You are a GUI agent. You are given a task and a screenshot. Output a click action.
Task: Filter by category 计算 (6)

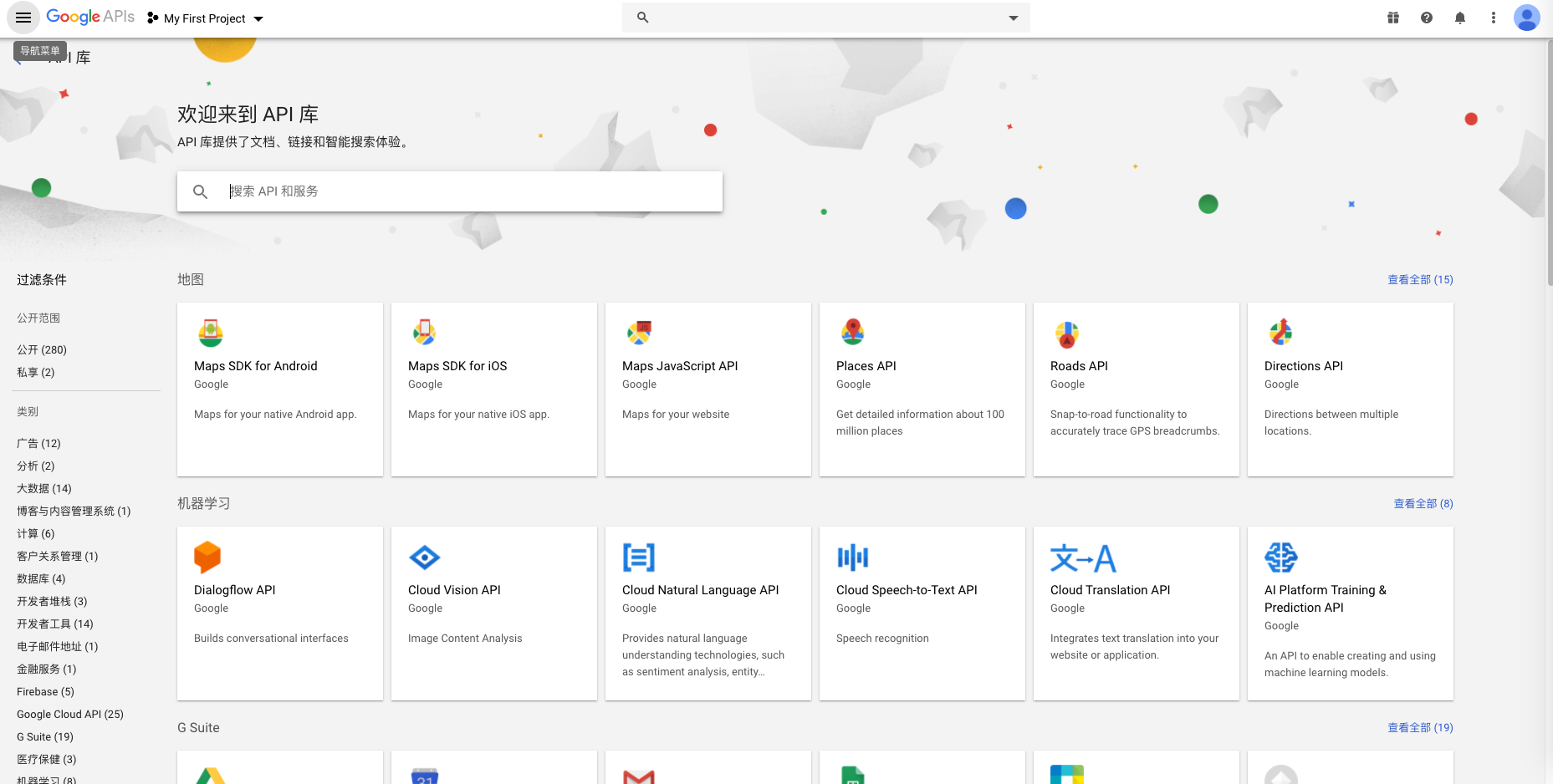pyautogui.click(x=36, y=534)
